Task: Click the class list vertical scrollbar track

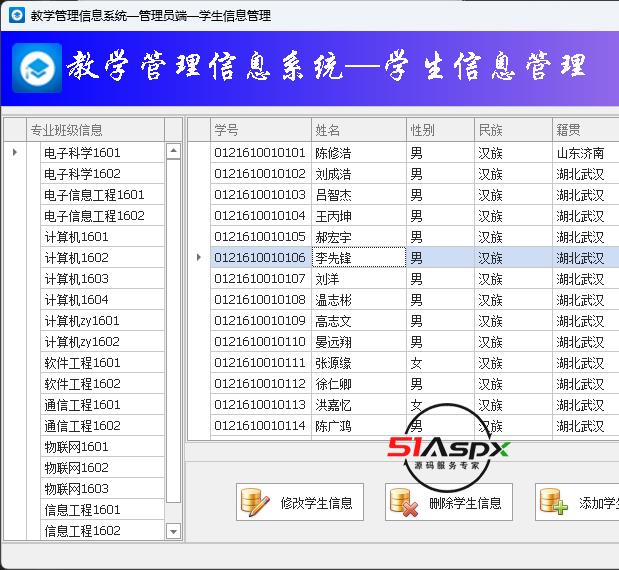Action: pos(173,331)
